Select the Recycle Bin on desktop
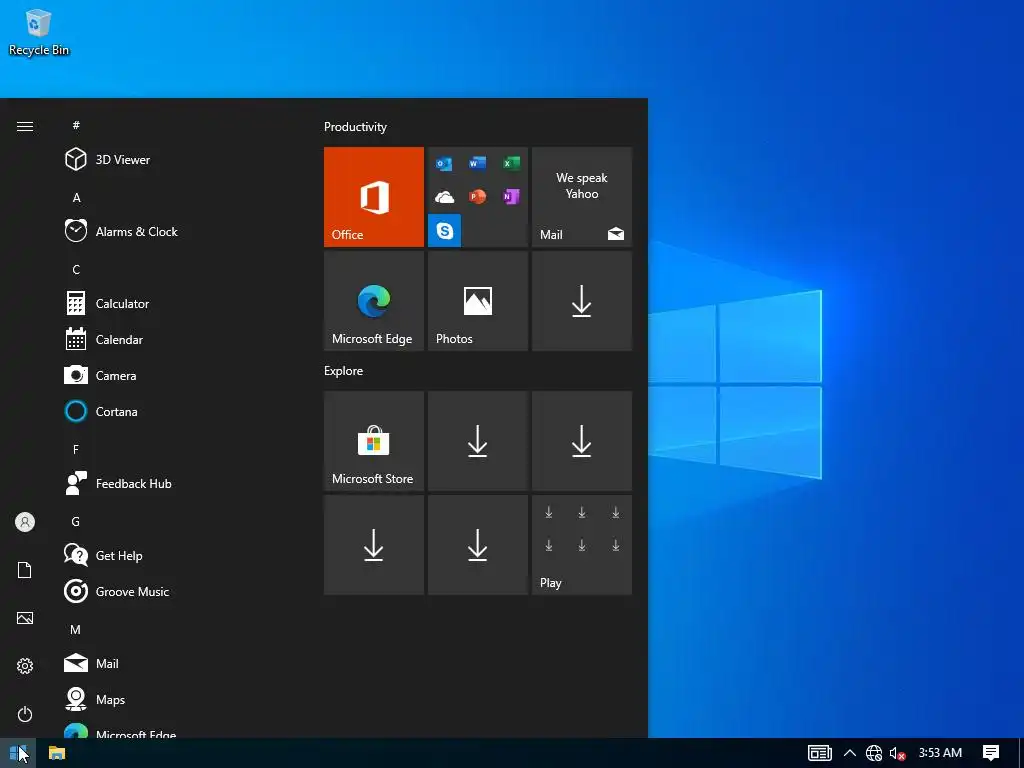This screenshot has width=1024, height=768. pyautogui.click(x=39, y=33)
